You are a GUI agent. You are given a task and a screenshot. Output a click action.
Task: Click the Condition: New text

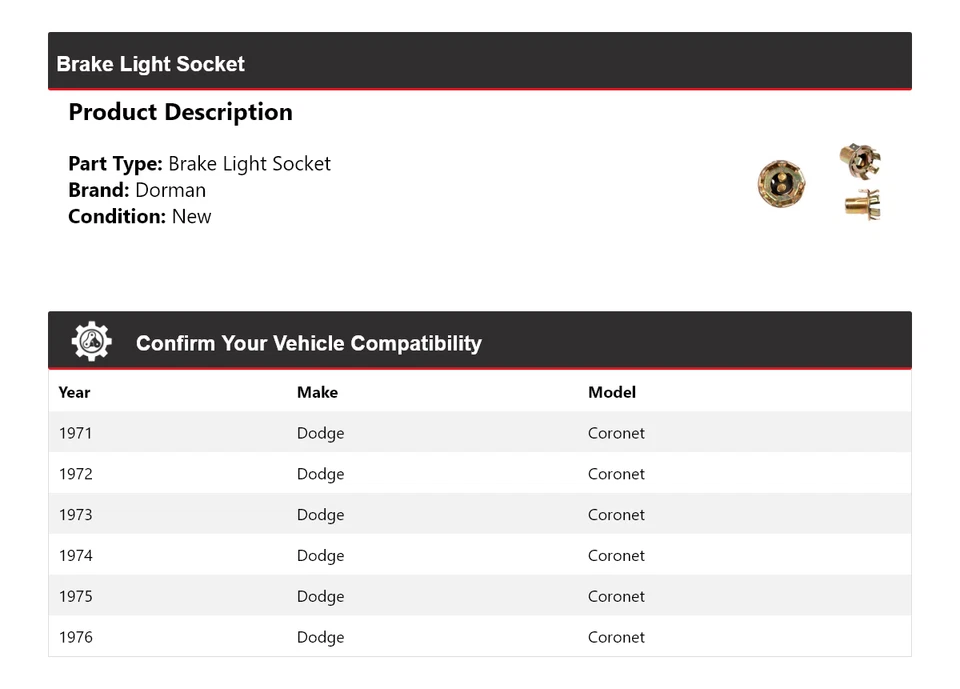coord(140,216)
